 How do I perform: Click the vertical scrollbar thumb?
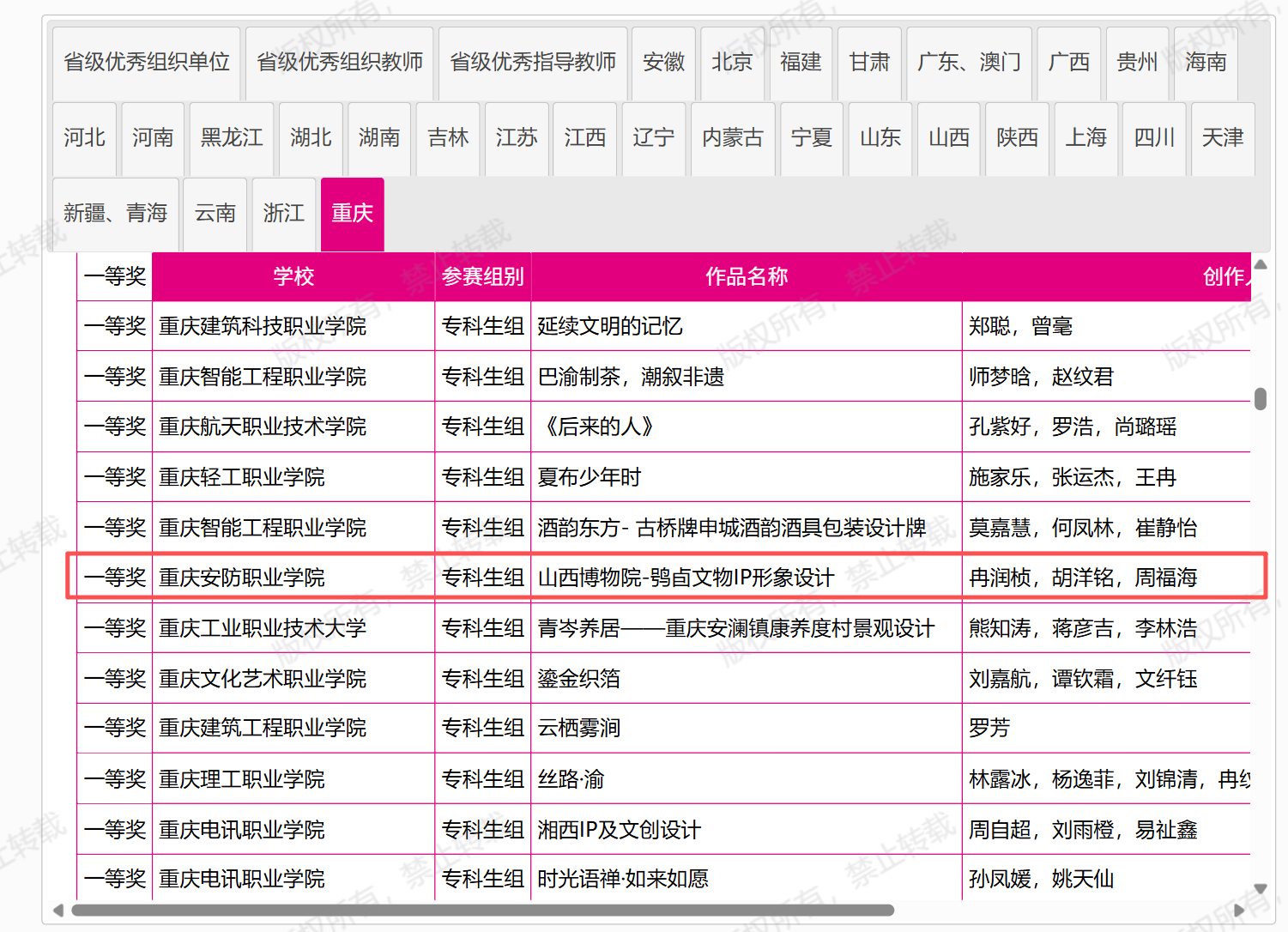coord(1261,399)
